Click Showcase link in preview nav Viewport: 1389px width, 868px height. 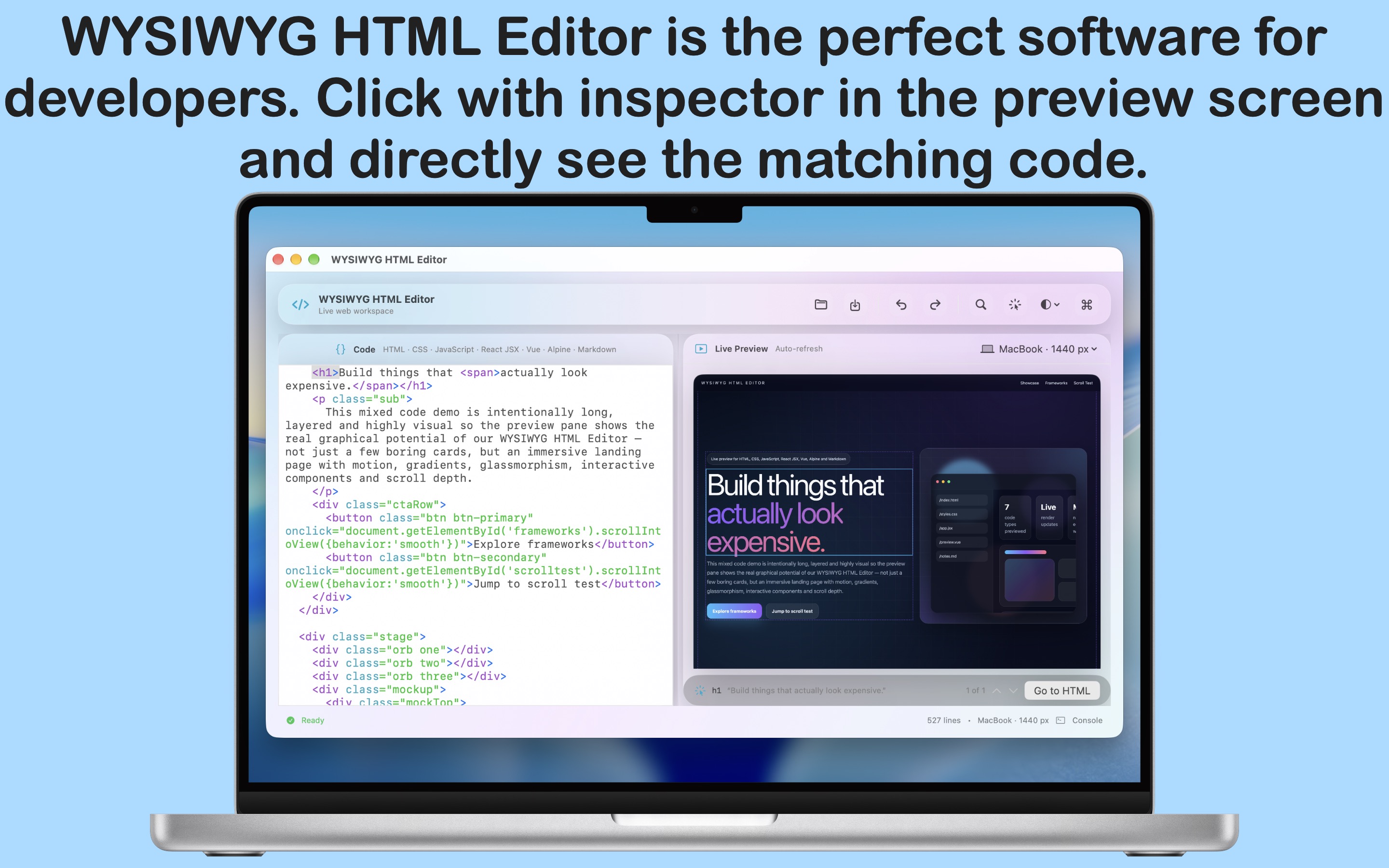(1029, 383)
